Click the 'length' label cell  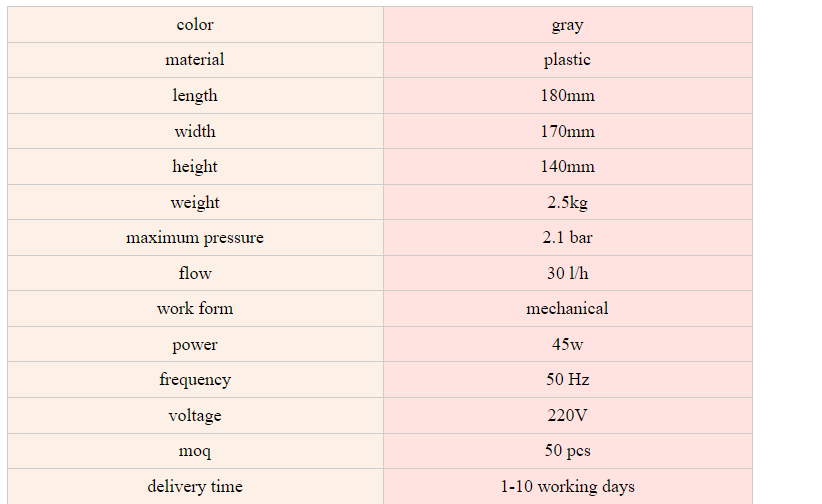195,96
